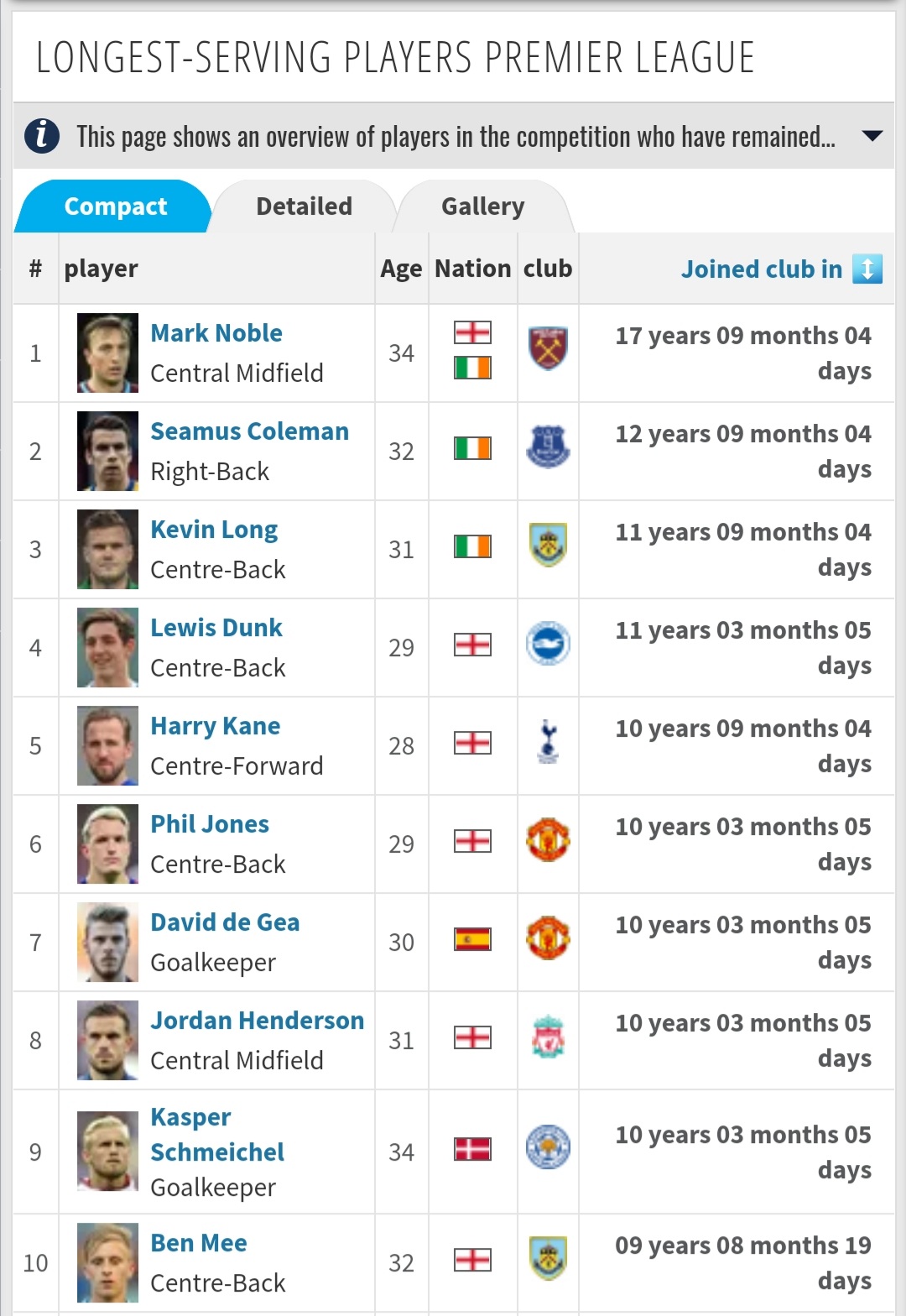
Task: Switch to the Detailed tab
Action: click(304, 206)
